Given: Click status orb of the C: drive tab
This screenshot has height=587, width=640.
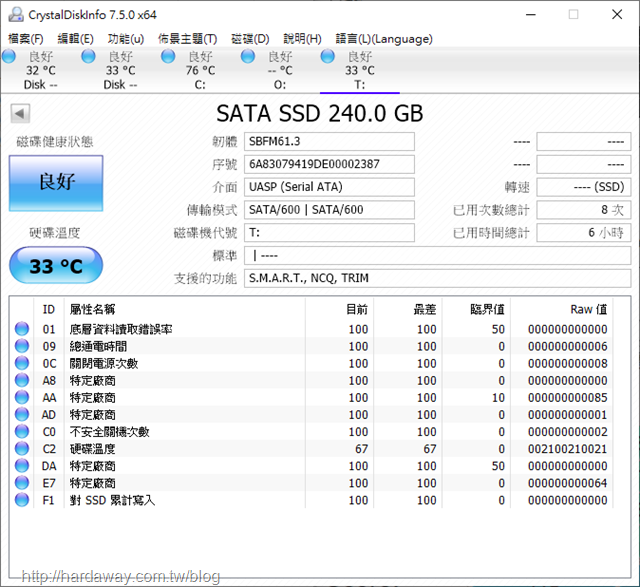Looking at the screenshot, I should [168, 56].
